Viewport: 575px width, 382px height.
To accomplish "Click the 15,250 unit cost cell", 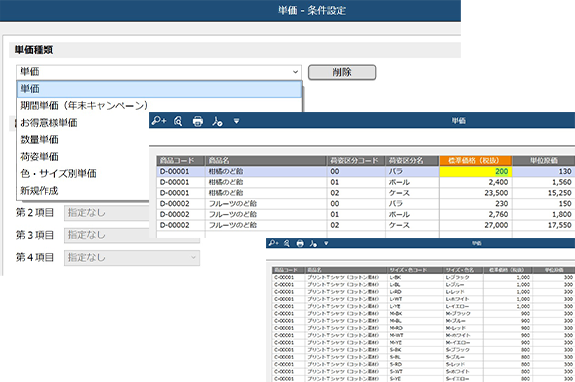I will [x=543, y=193].
